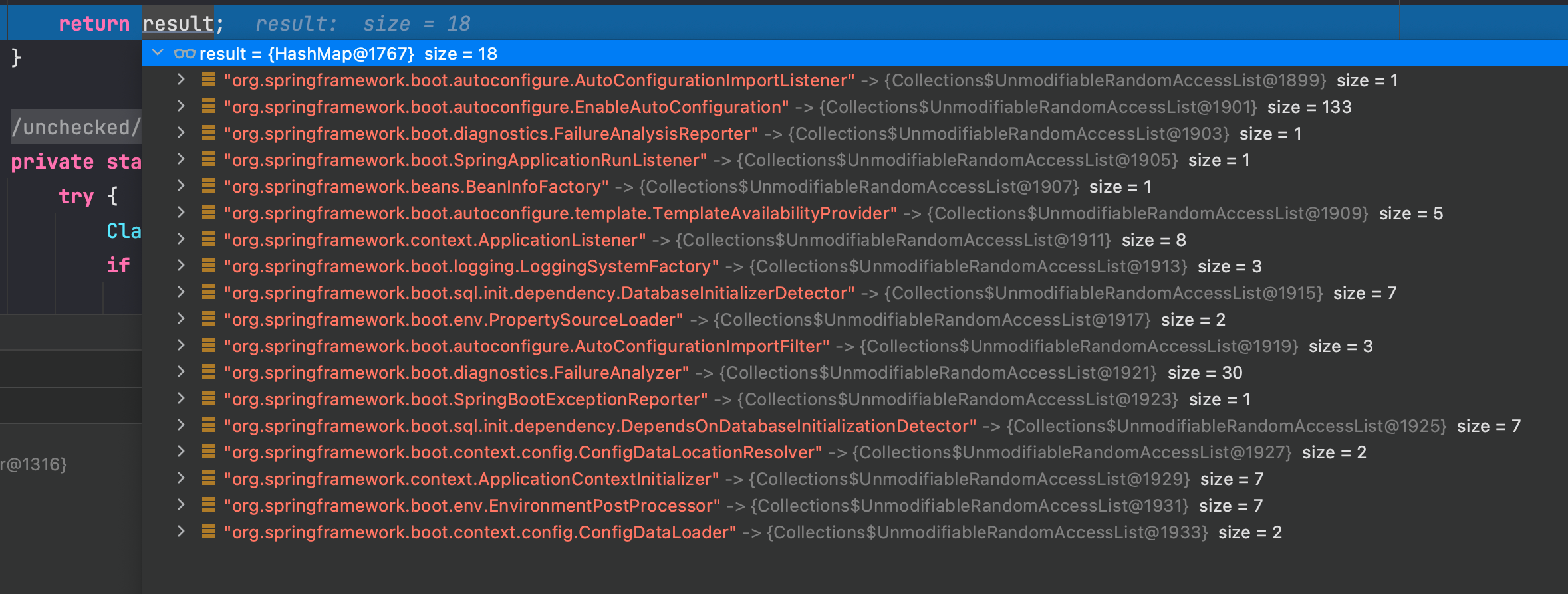Expand the BeanInfoFactory entry
This screenshot has height=594, width=1568.
click(181, 186)
